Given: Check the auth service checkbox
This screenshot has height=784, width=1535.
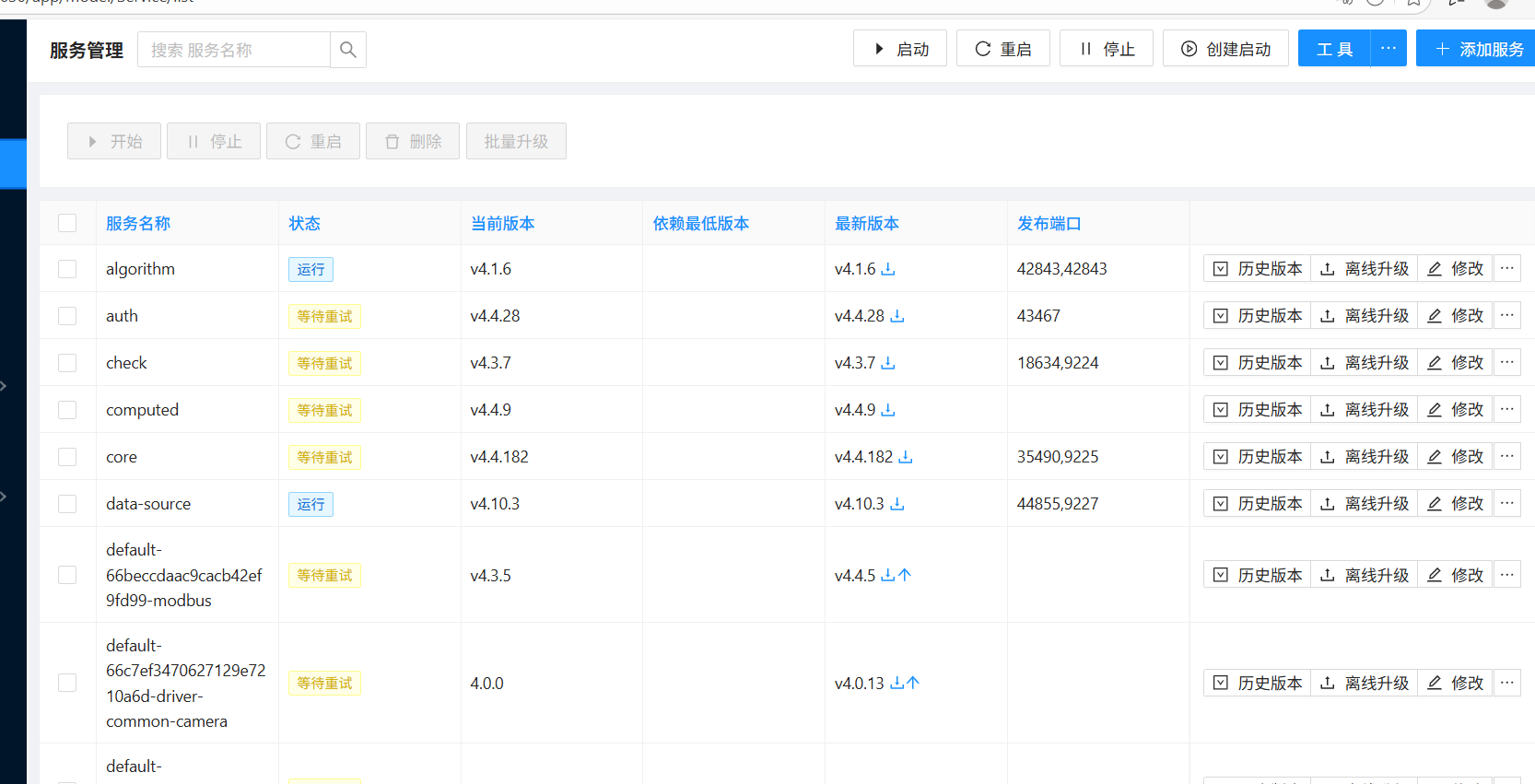Looking at the screenshot, I should [67, 316].
